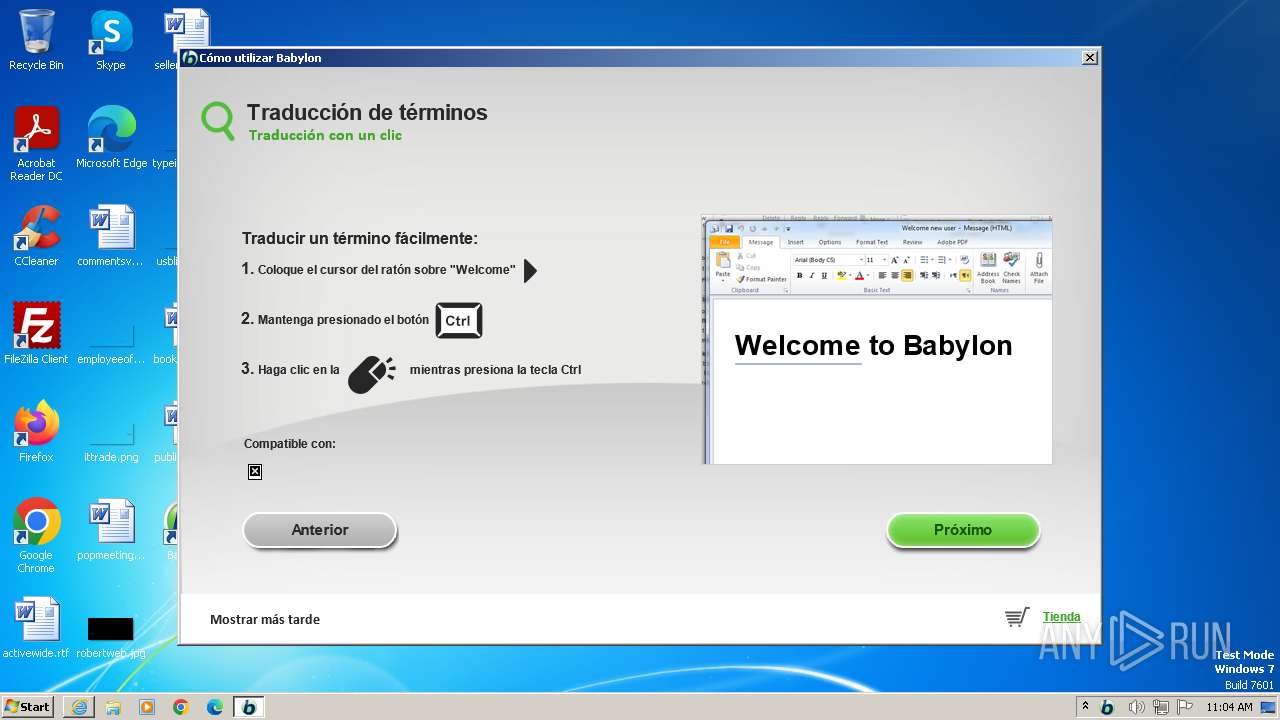This screenshot has width=1280, height=720.
Task: Close the Cómo utilizar Babylon dialog
Action: [x=1090, y=58]
